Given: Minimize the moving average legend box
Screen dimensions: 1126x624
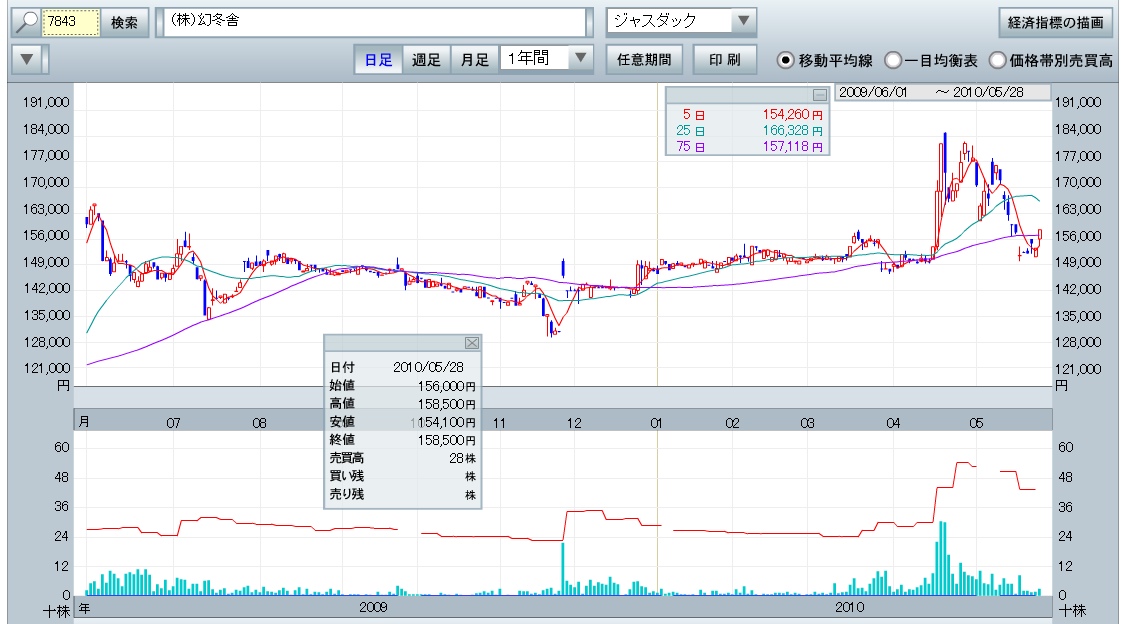Looking at the screenshot, I should coord(819,95).
